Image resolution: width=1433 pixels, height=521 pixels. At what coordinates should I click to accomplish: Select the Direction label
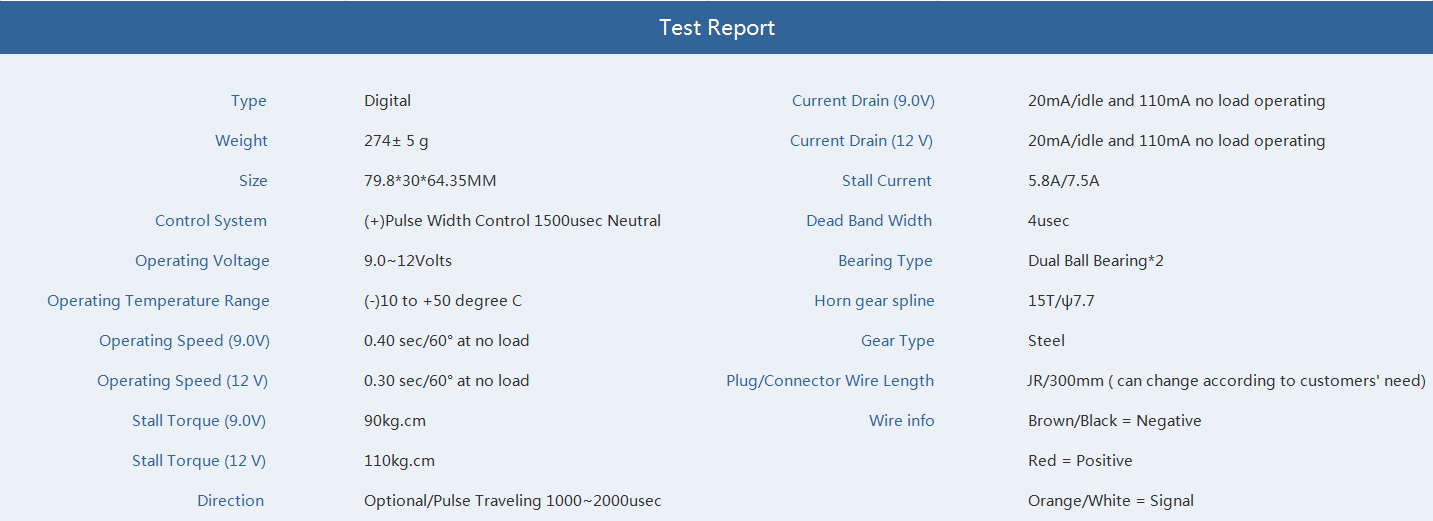click(x=231, y=501)
